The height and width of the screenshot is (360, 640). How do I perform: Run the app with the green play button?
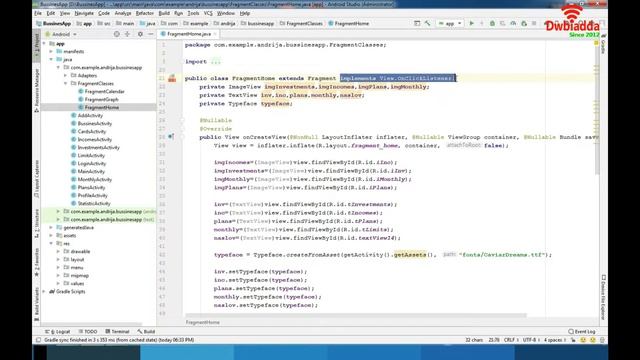pyautogui.click(x=471, y=24)
